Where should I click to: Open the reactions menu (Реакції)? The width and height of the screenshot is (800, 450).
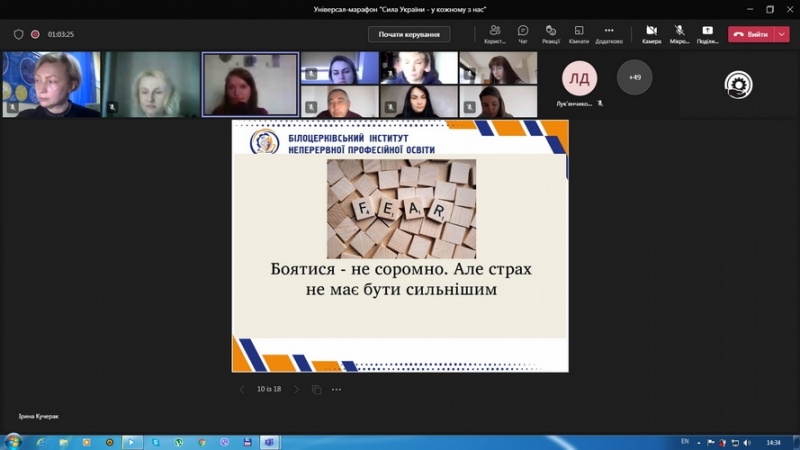point(550,34)
